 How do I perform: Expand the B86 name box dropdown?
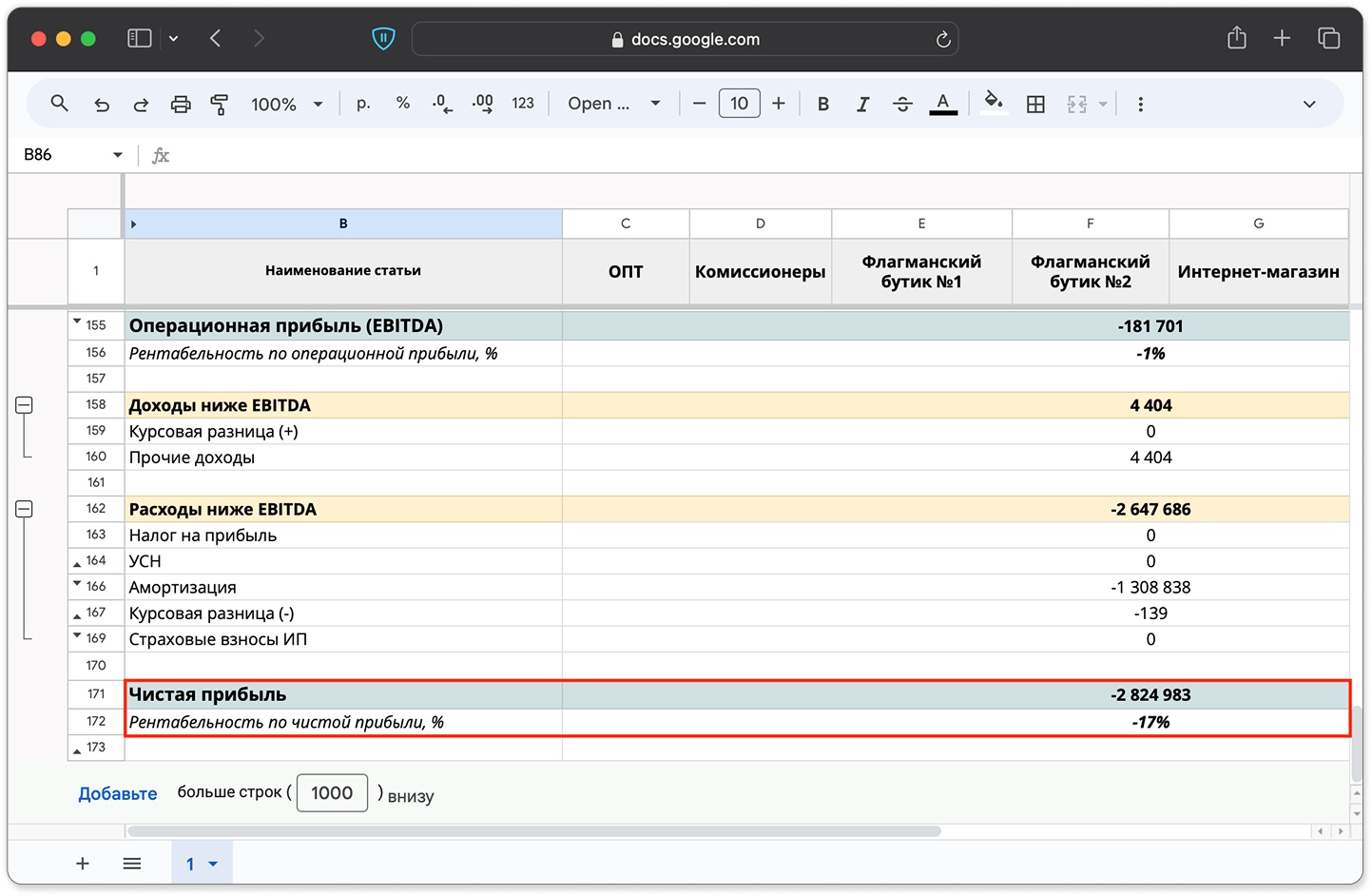click(x=118, y=155)
